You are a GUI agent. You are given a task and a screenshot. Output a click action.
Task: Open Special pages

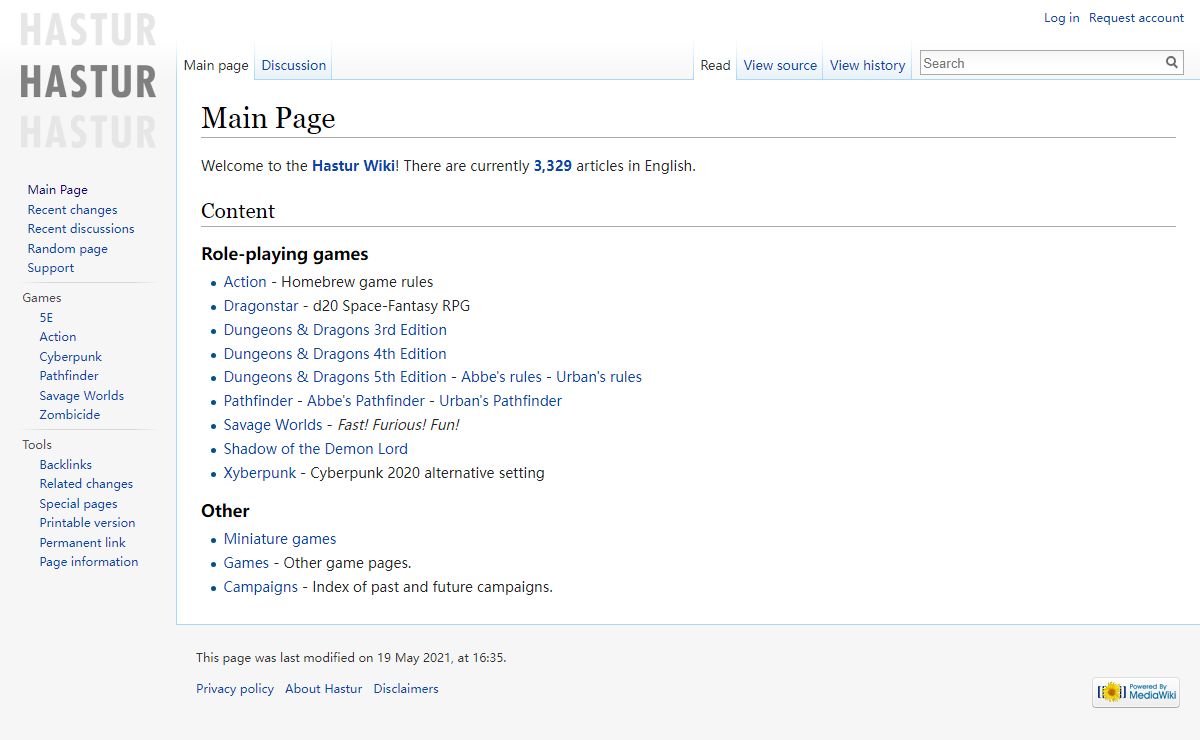pyautogui.click(x=79, y=504)
